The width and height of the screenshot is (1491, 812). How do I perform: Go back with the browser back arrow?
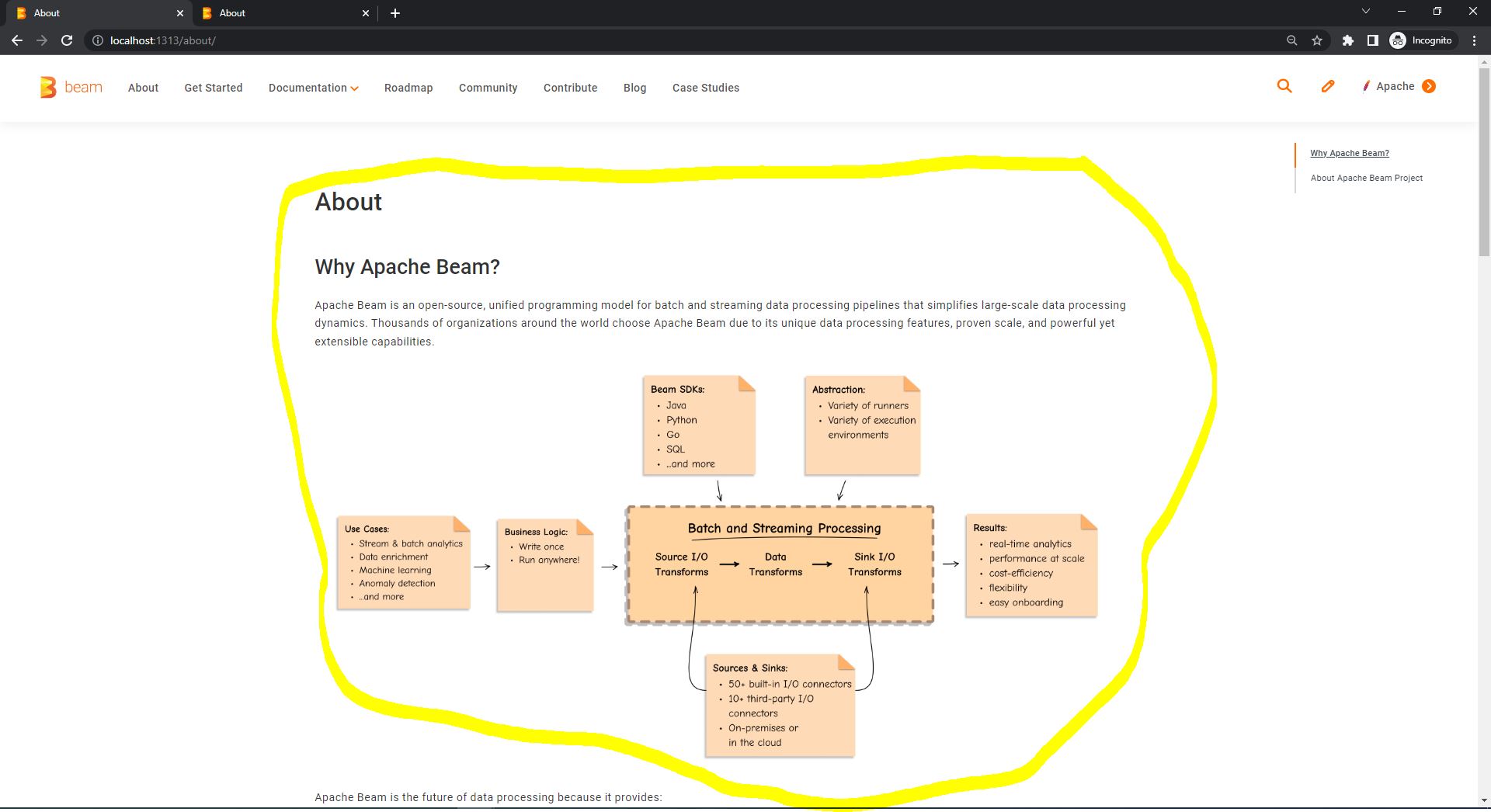(17, 40)
